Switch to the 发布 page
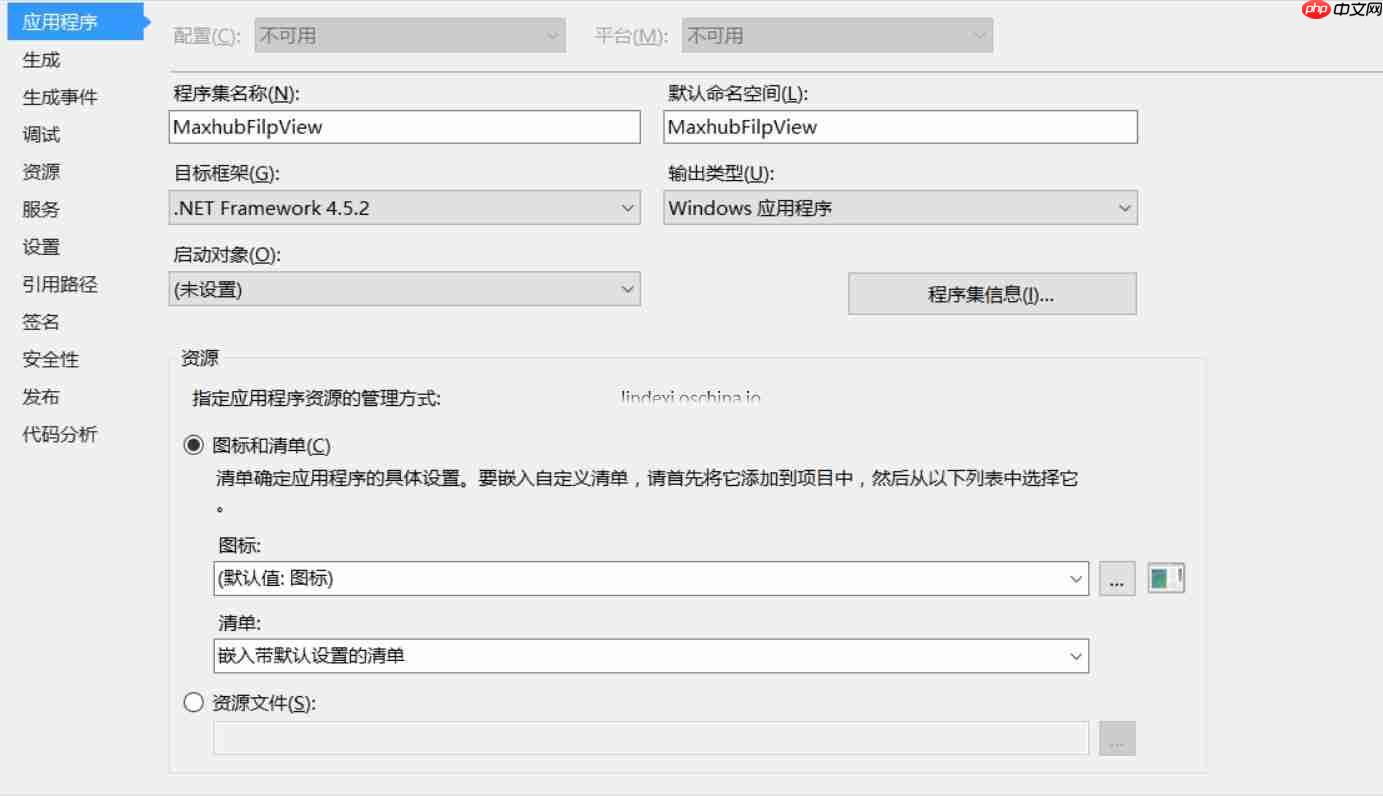This screenshot has height=796, width=1383. coord(39,396)
